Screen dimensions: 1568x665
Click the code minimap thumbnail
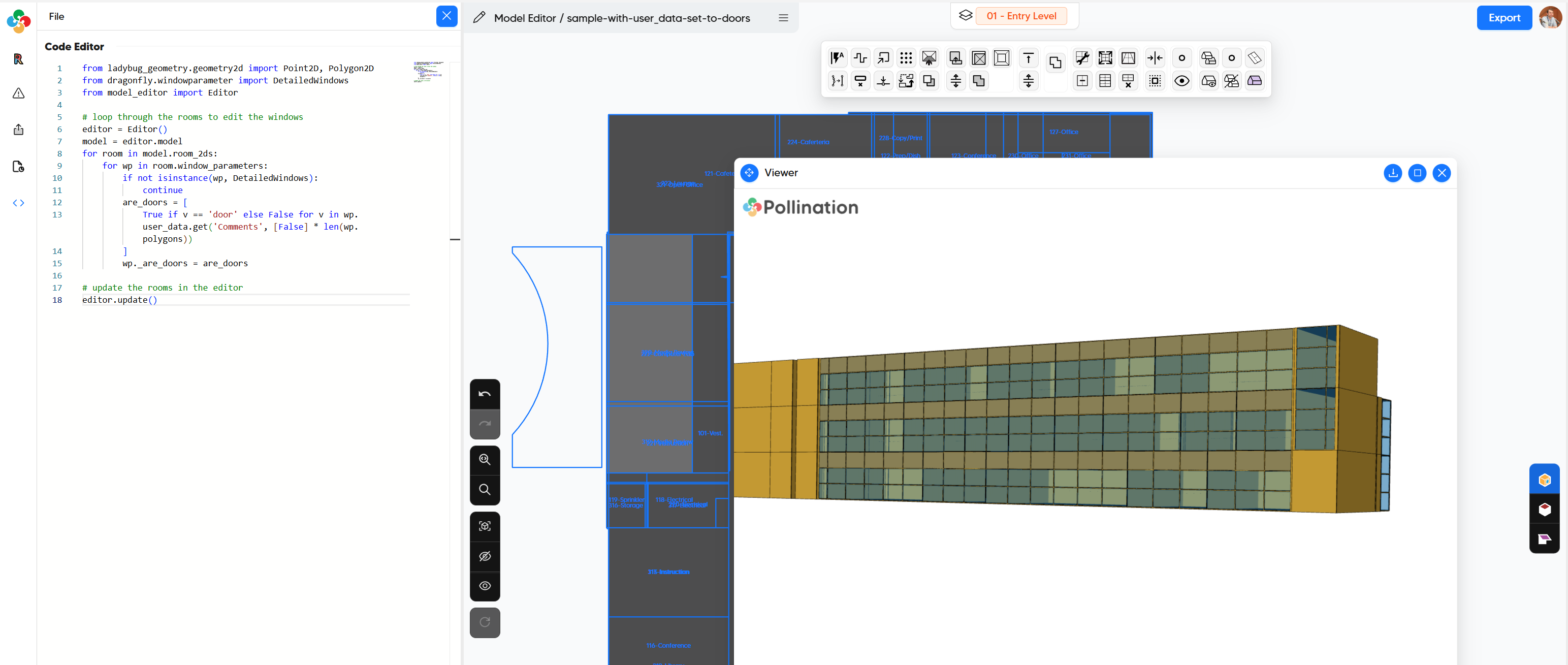click(x=429, y=72)
